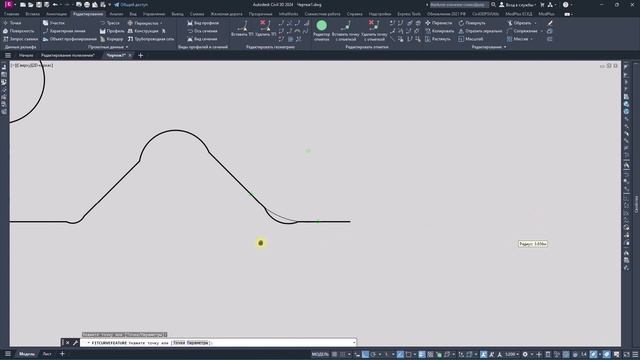Screen dimensions: 640x360
Task: Click the Вид профиля ribbon button
Action: tap(203, 23)
